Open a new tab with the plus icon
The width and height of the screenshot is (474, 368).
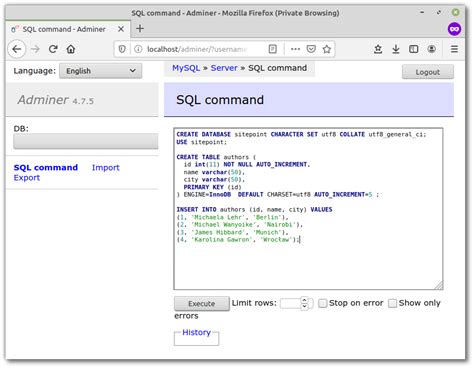click(140, 29)
